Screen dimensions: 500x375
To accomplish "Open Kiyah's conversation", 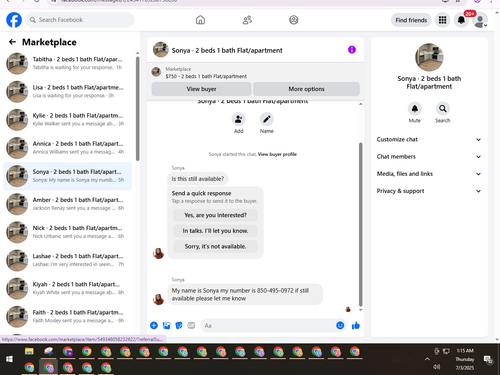I will pos(67,288).
